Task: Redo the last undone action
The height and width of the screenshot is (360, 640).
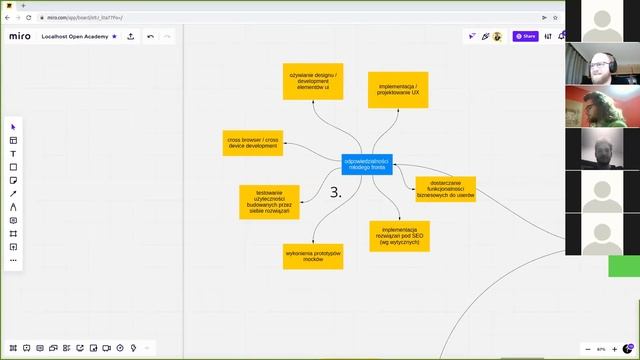Action: (167, 36)
